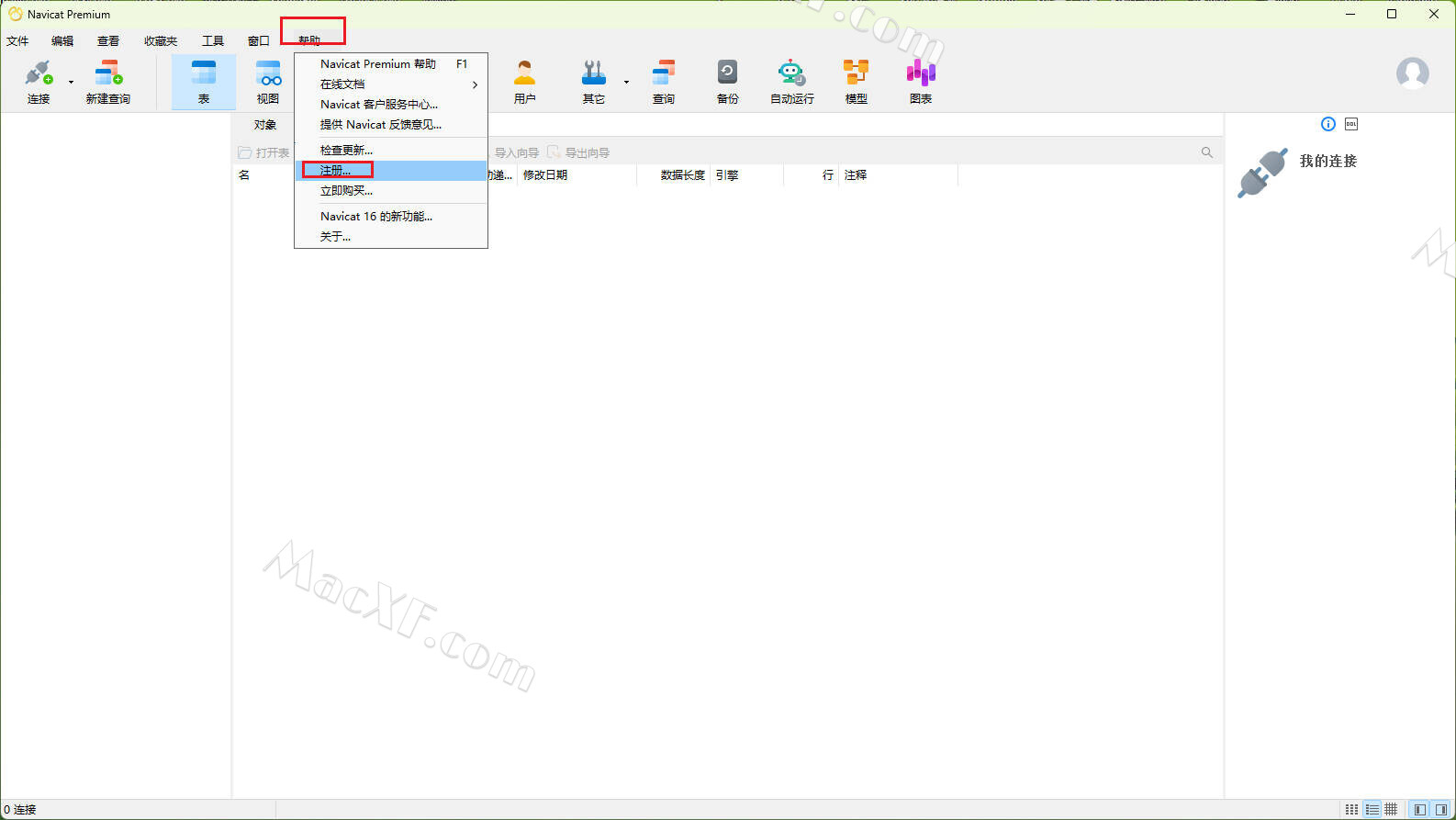Click the 导入向导 button
The height and width of the screenshot is (820, 1456).
(x=516, y=152)
